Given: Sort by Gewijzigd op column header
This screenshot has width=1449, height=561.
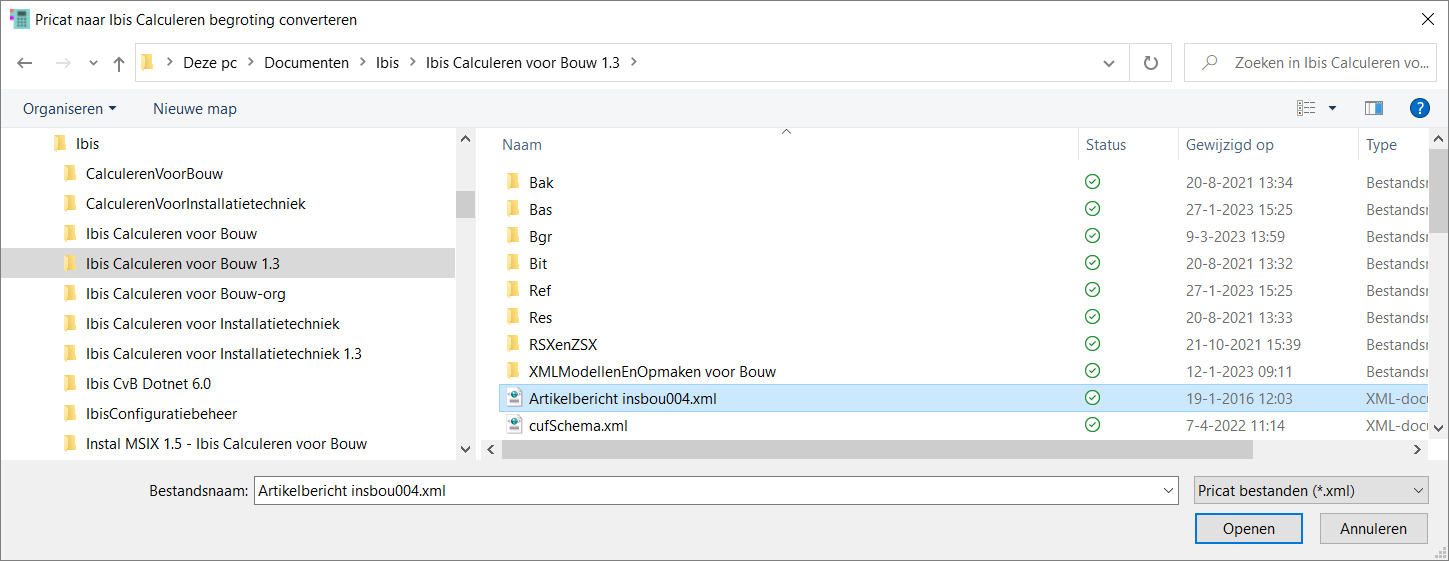Looking at the screenshot, I should 1230,145.
